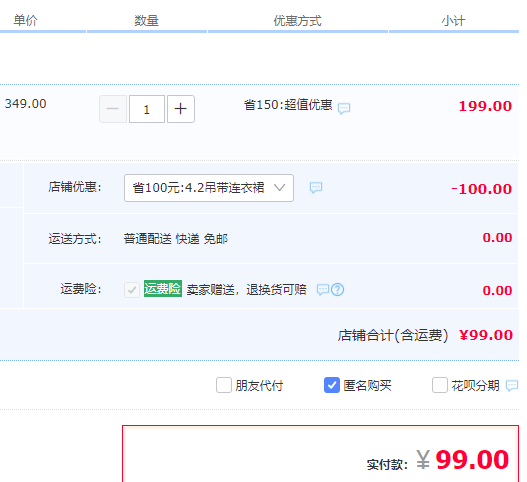Click the 省150:超值优惠 promotion text

click(288, 105)
